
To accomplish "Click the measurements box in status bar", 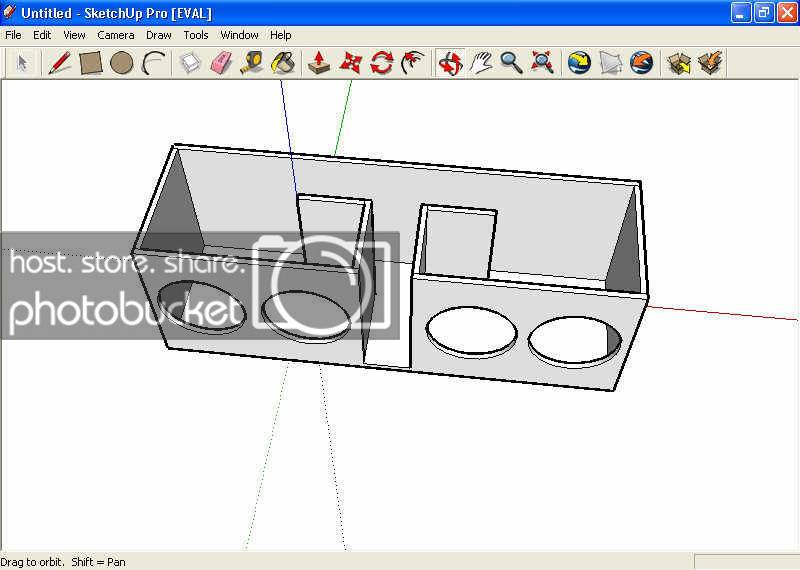I will (746, 562).
